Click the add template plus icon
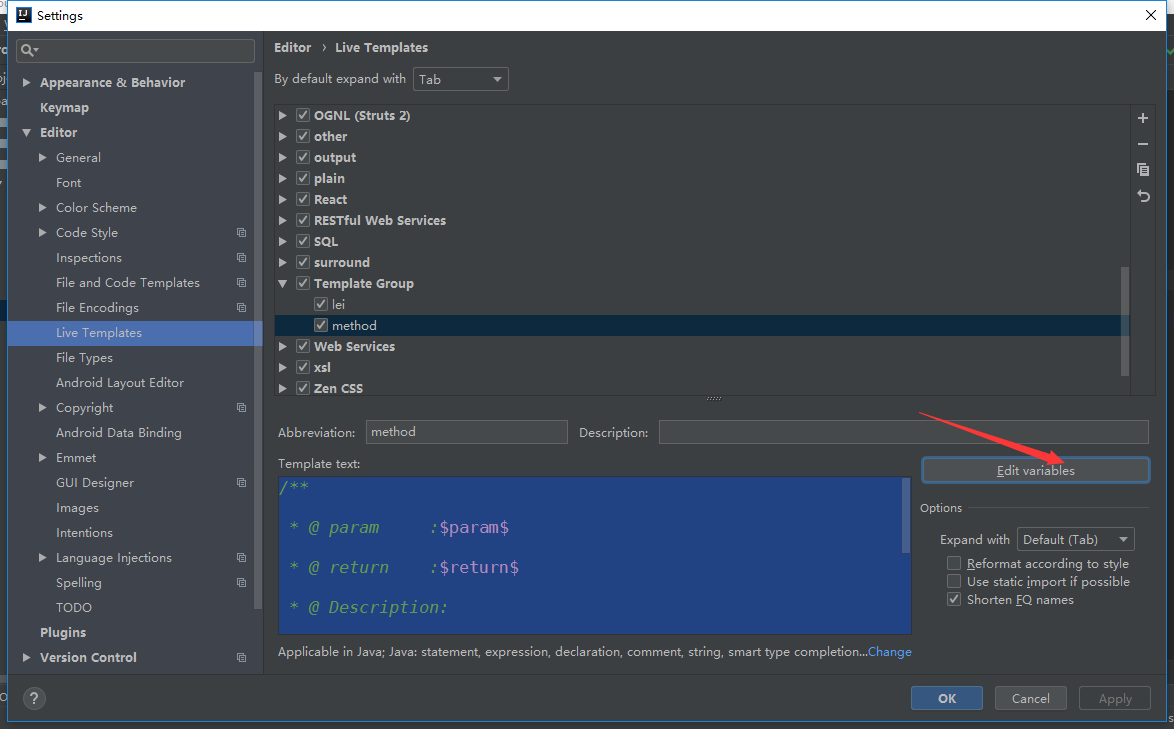This screenshot has width=1174, height=729. [1143, 118]
